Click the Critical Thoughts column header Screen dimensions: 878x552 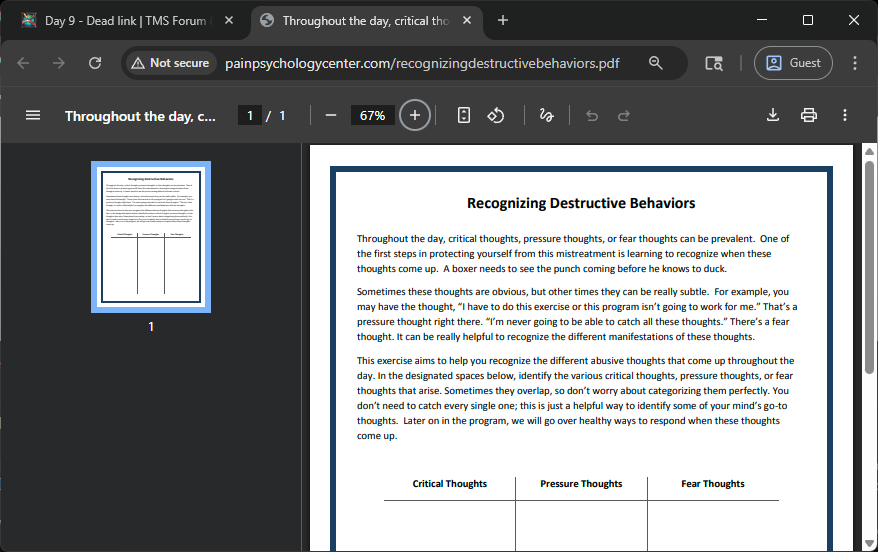[x=450, y=484]
